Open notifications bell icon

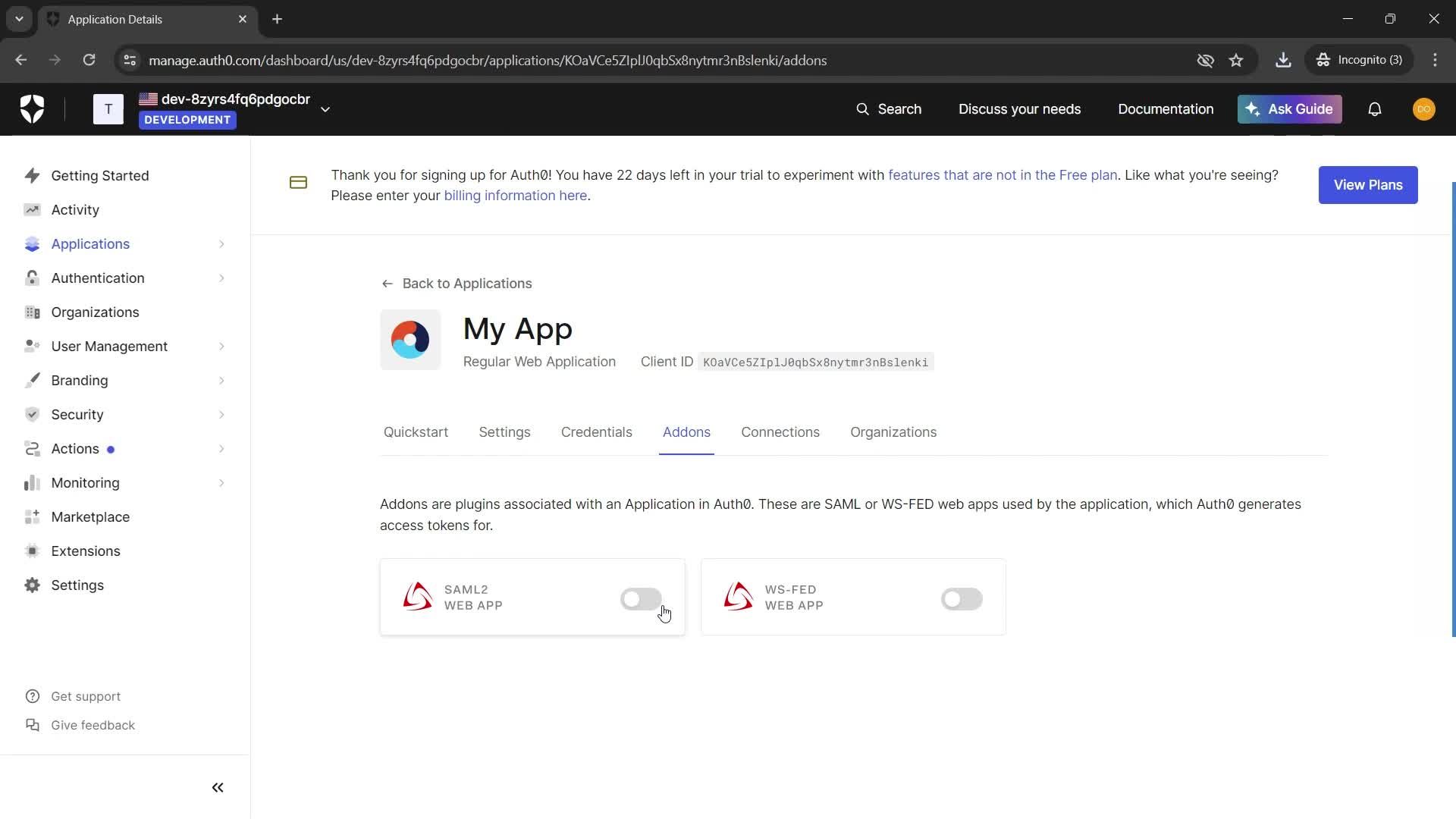[x=1375, y=109]
